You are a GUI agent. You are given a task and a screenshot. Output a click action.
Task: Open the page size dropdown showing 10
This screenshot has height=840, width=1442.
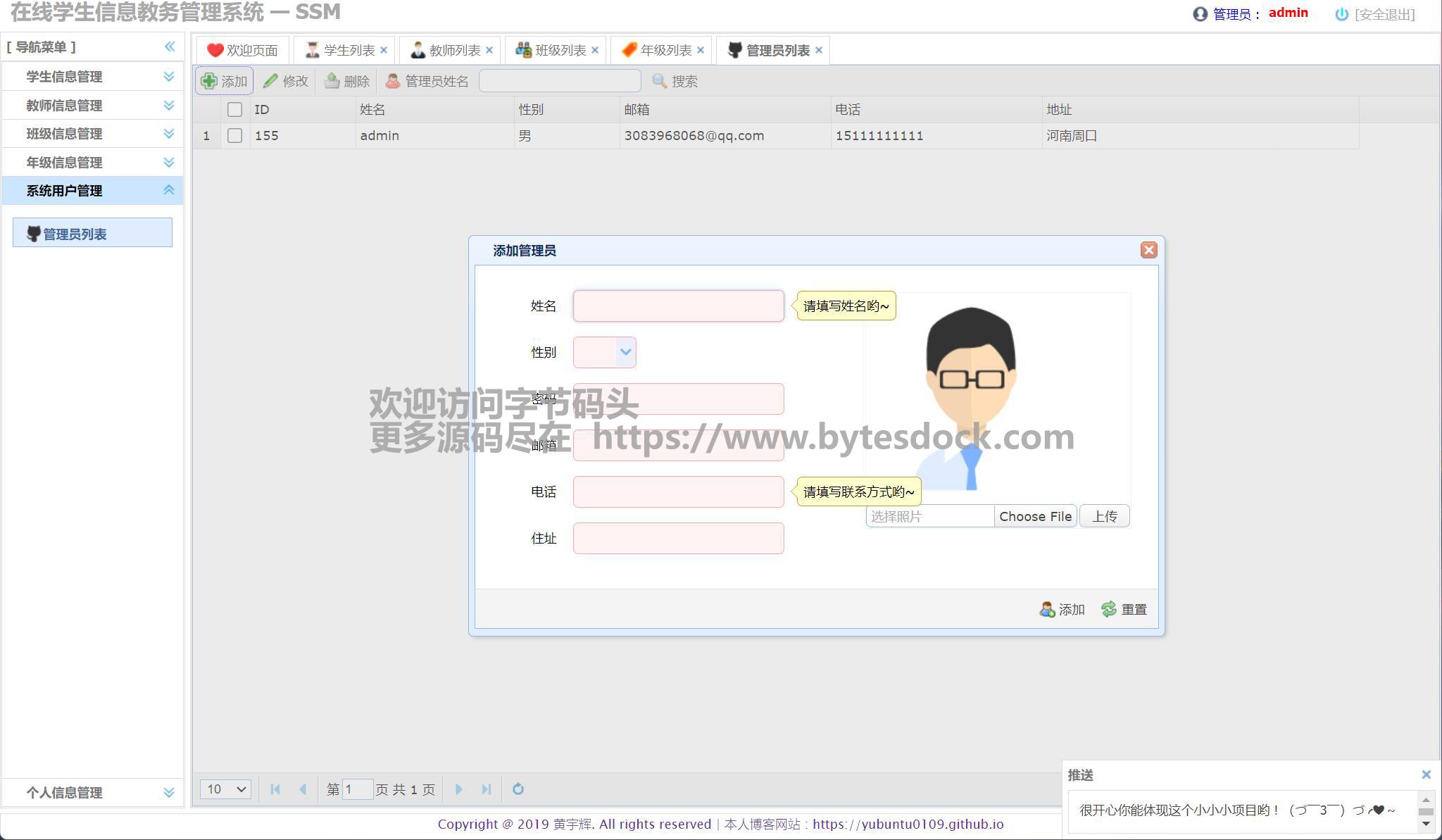pyautogui.click(x=225, y=789)
